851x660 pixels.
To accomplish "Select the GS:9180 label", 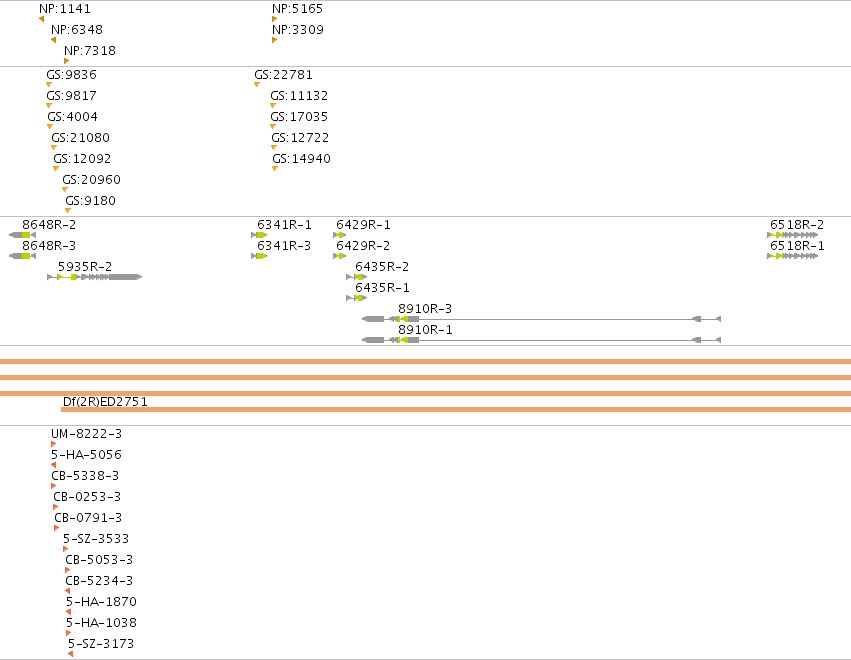I will (91, 200).
